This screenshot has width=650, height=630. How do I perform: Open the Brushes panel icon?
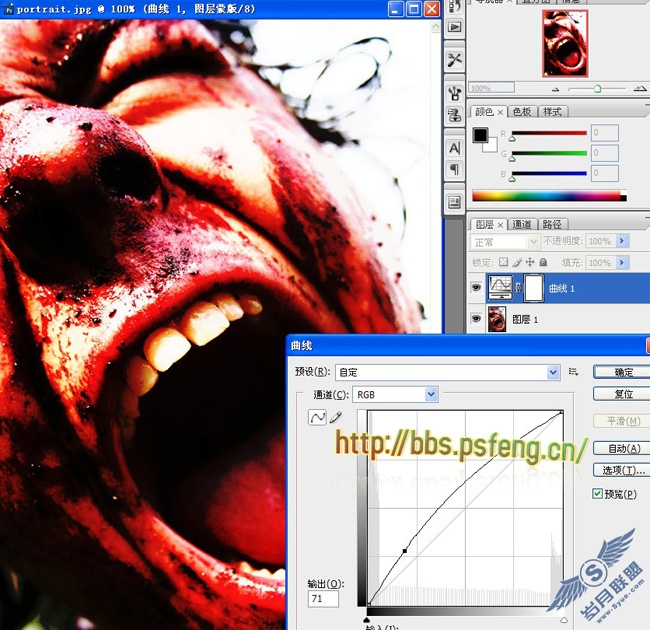[454, 93]
